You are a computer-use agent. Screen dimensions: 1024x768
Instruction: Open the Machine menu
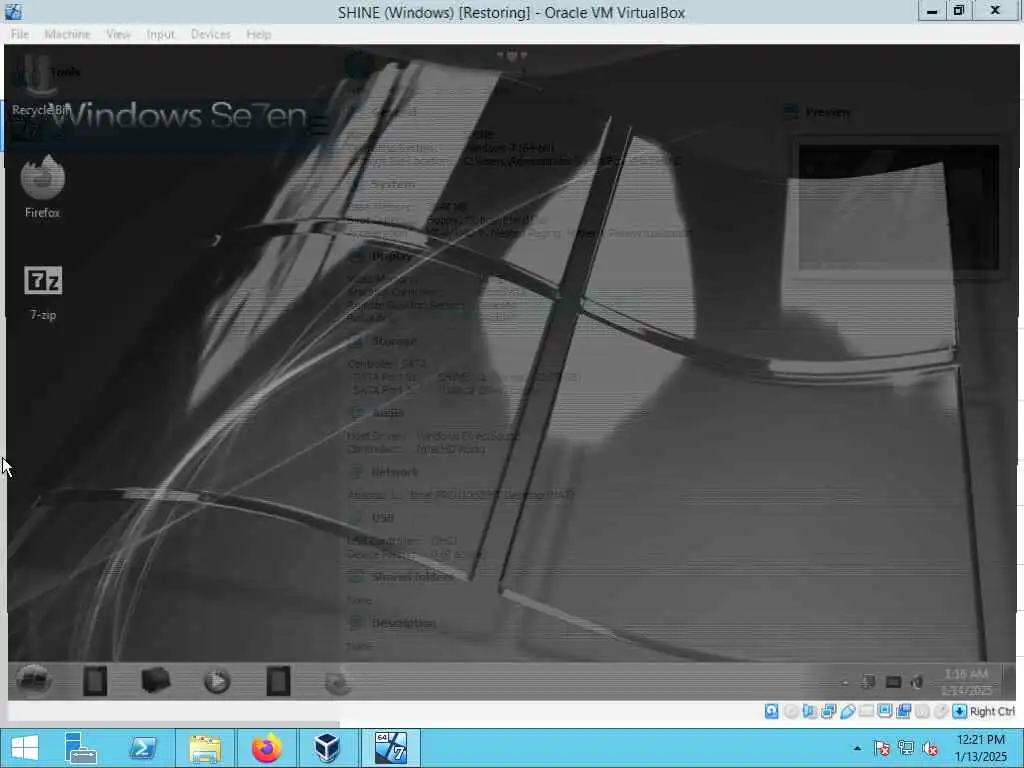point(67,34)
